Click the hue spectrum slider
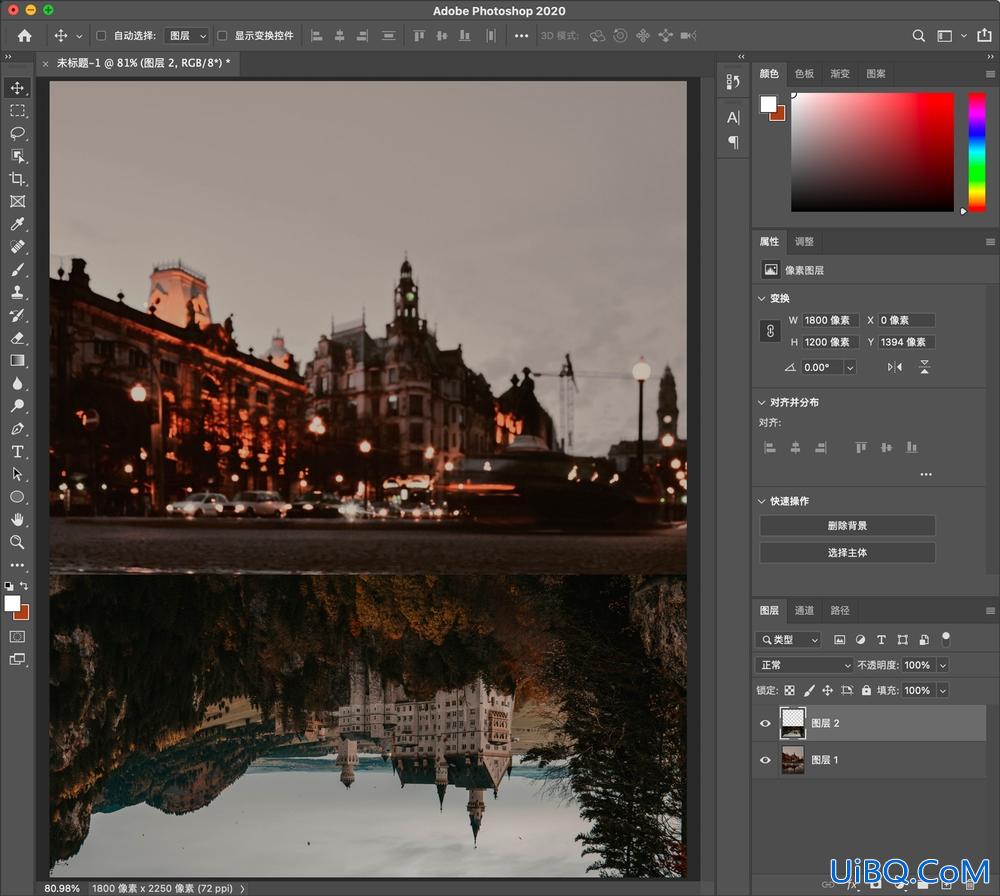Screen dimensions: 1000x896 pyautogui.click(x=977, y=152)
